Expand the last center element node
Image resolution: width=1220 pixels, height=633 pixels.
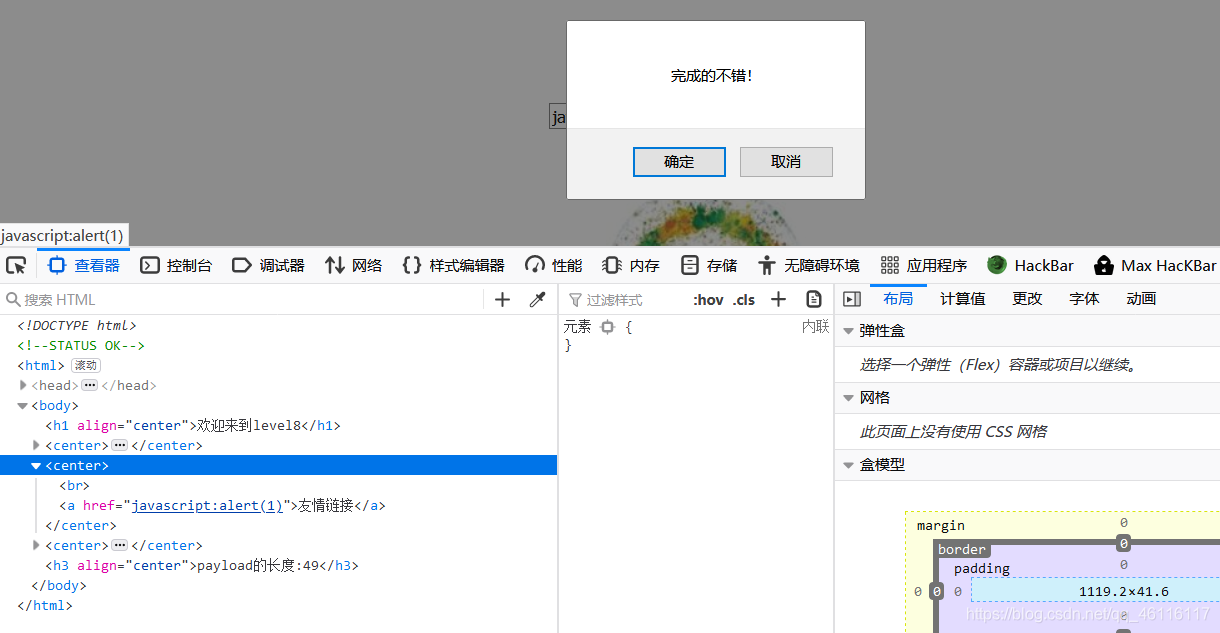tap(37, 545)
